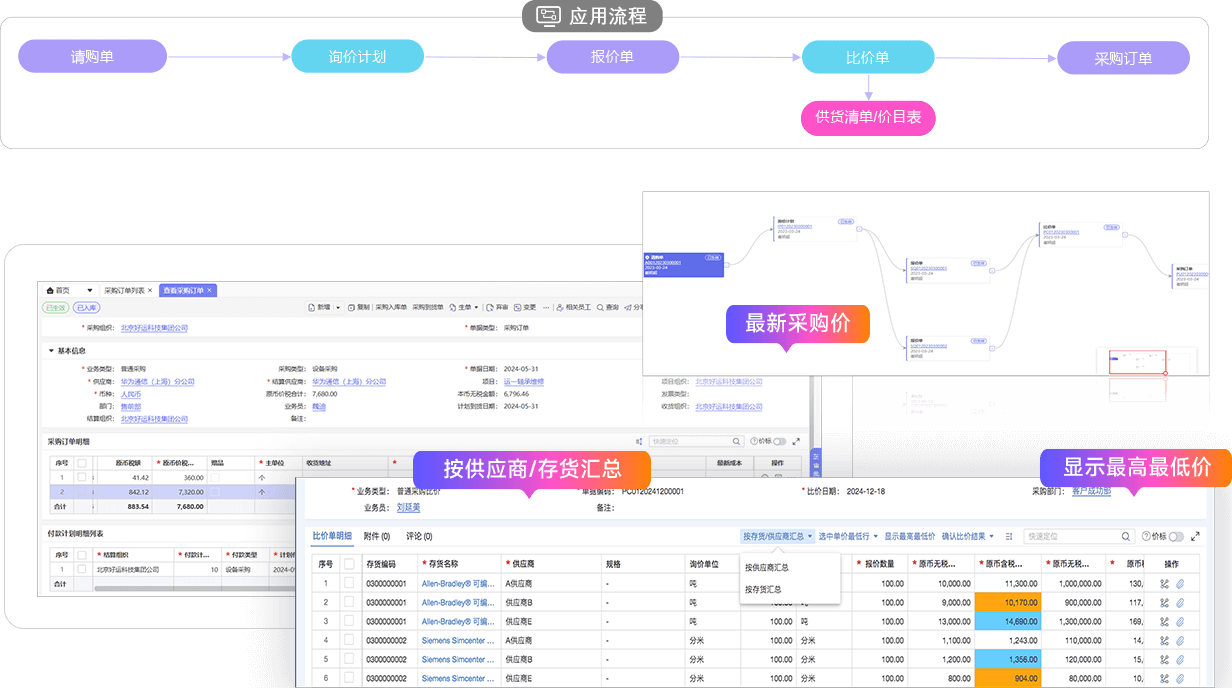Click the orange highlighted 10,170.00 price cell

click(x=1009, y=602)
